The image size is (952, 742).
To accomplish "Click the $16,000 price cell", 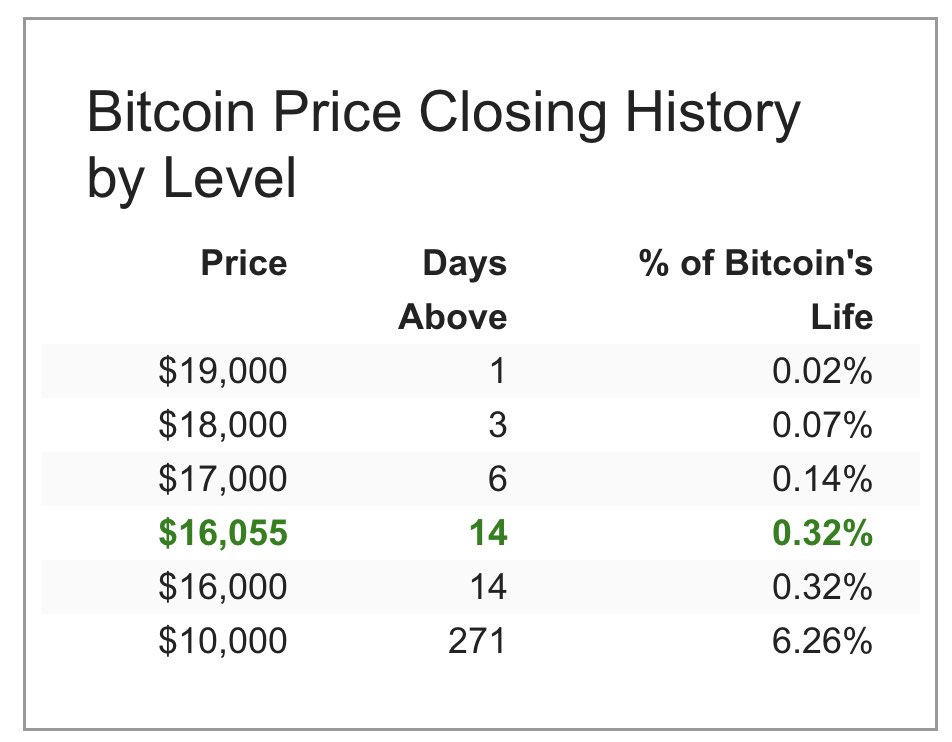I will pyautogui.click(x=223, y=587).
